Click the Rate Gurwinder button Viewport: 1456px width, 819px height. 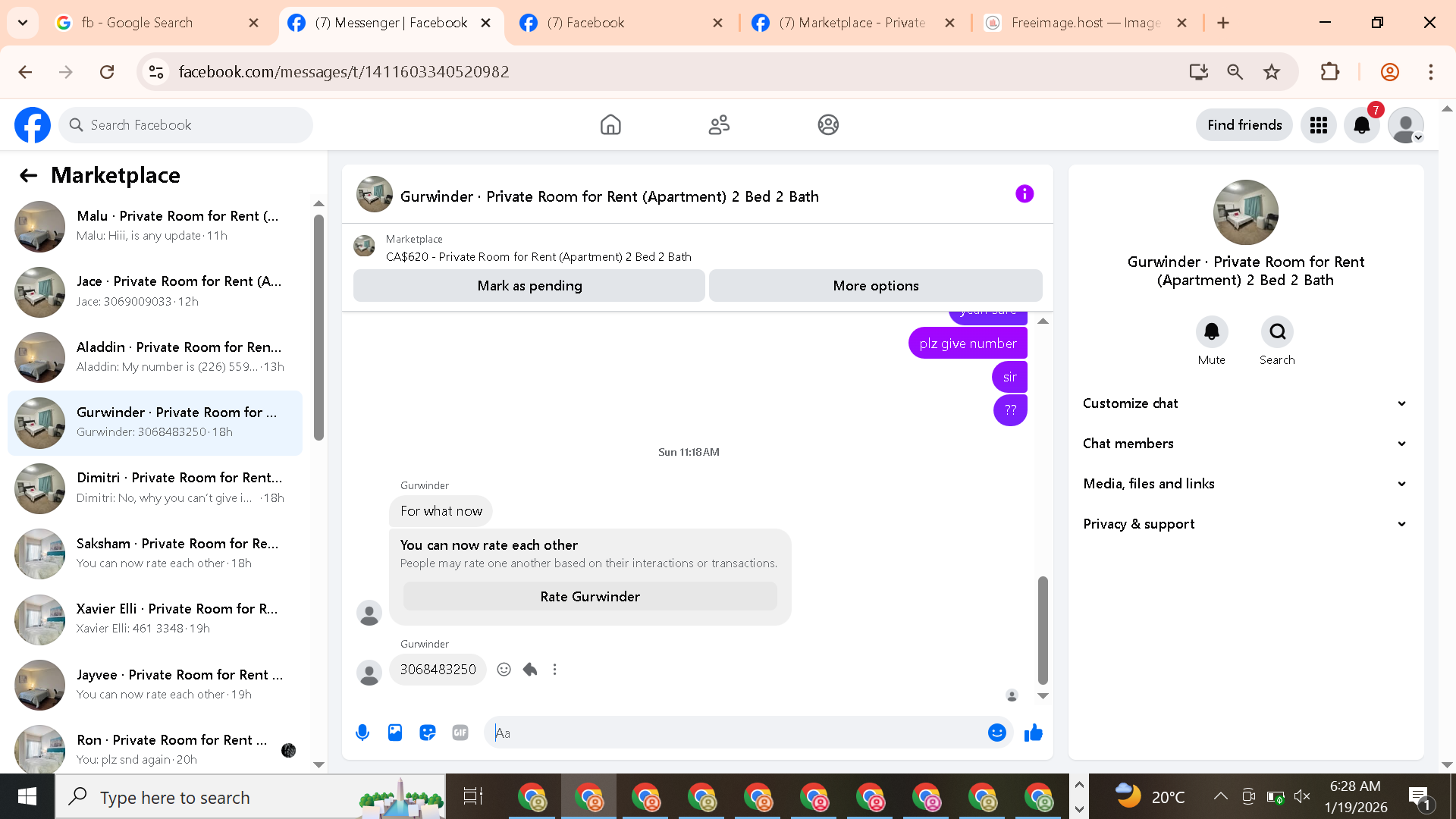590,597
